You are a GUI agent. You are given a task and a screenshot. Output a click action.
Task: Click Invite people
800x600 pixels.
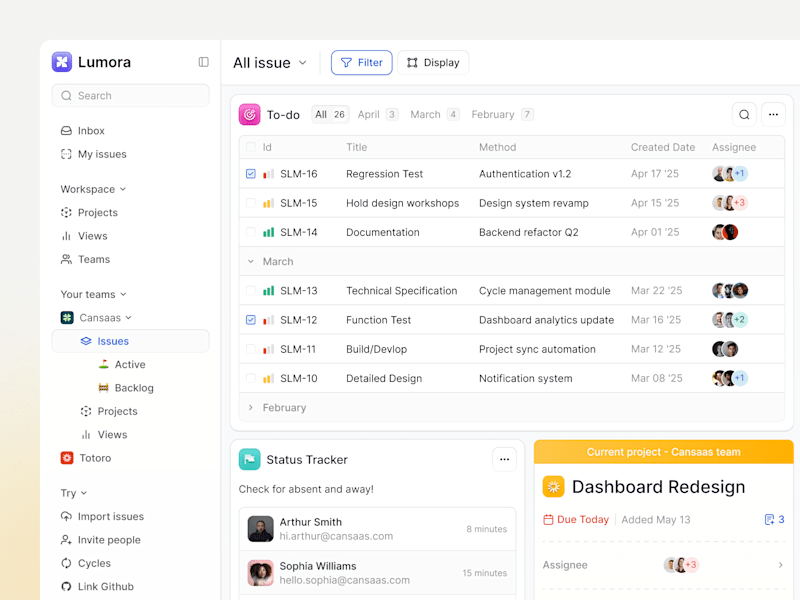[101, 540]
